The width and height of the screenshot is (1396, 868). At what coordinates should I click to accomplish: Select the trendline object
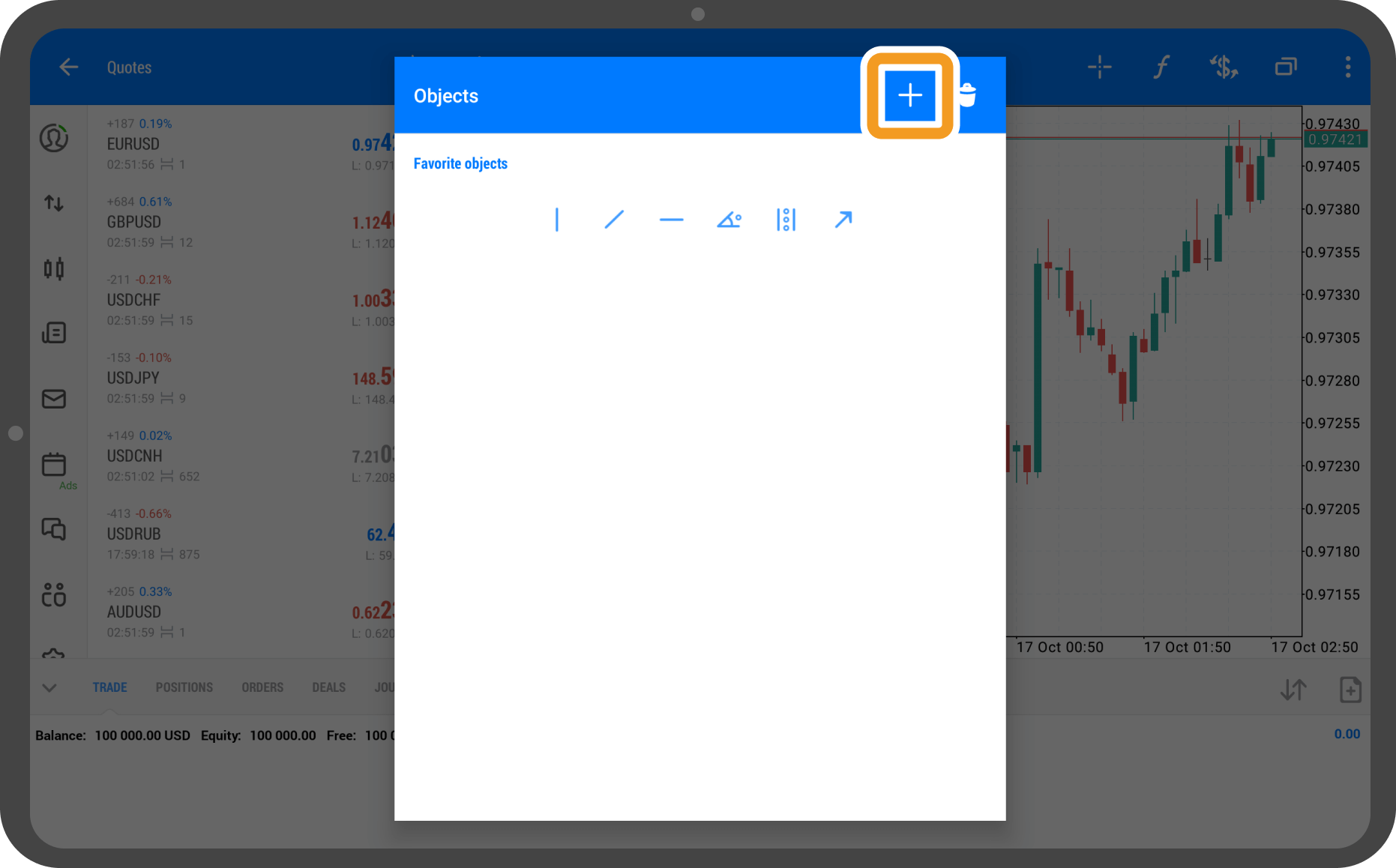pyautogui.click(x=614, y=220)
